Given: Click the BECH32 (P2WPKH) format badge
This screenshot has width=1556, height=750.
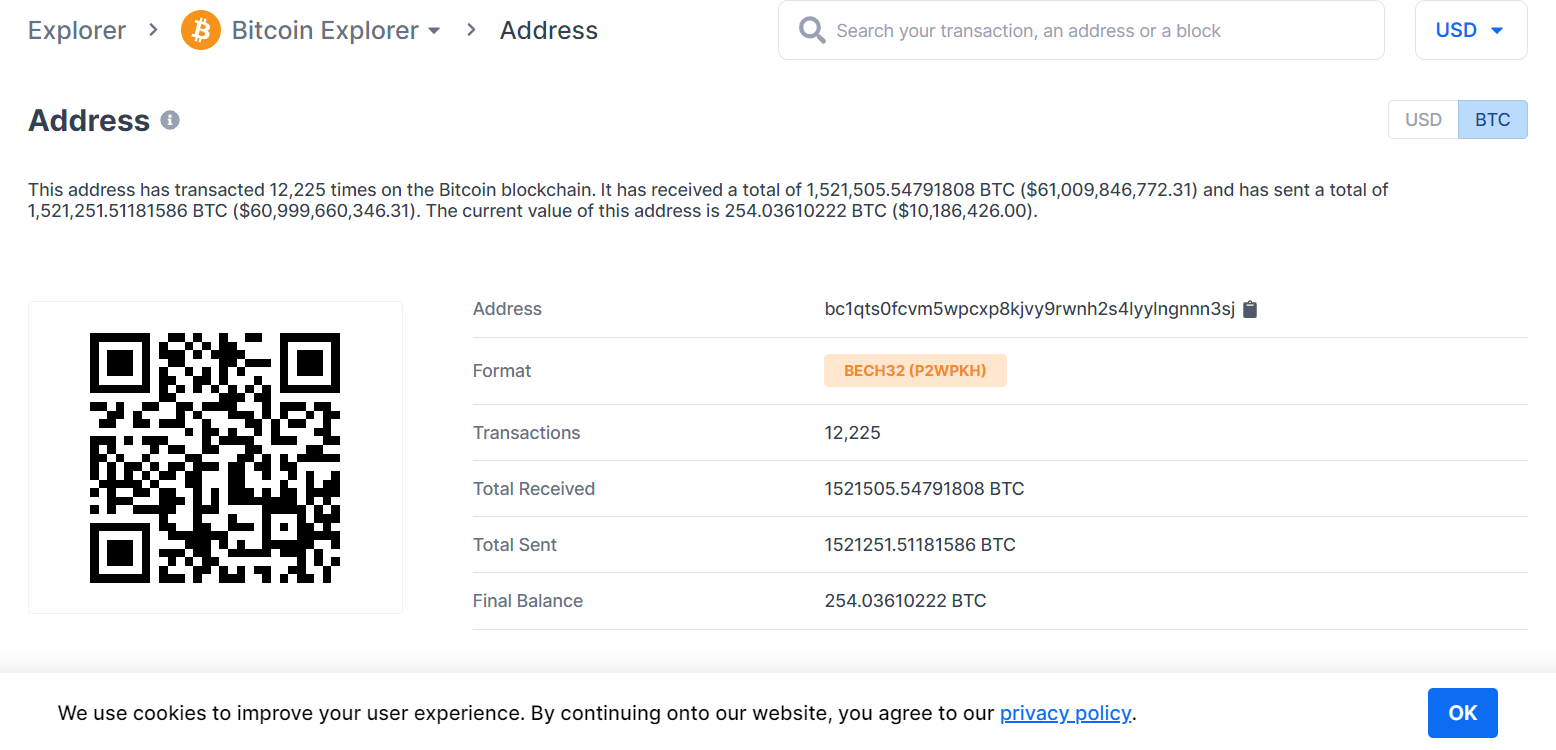Looking at the screenshot, I should point(915,370).
